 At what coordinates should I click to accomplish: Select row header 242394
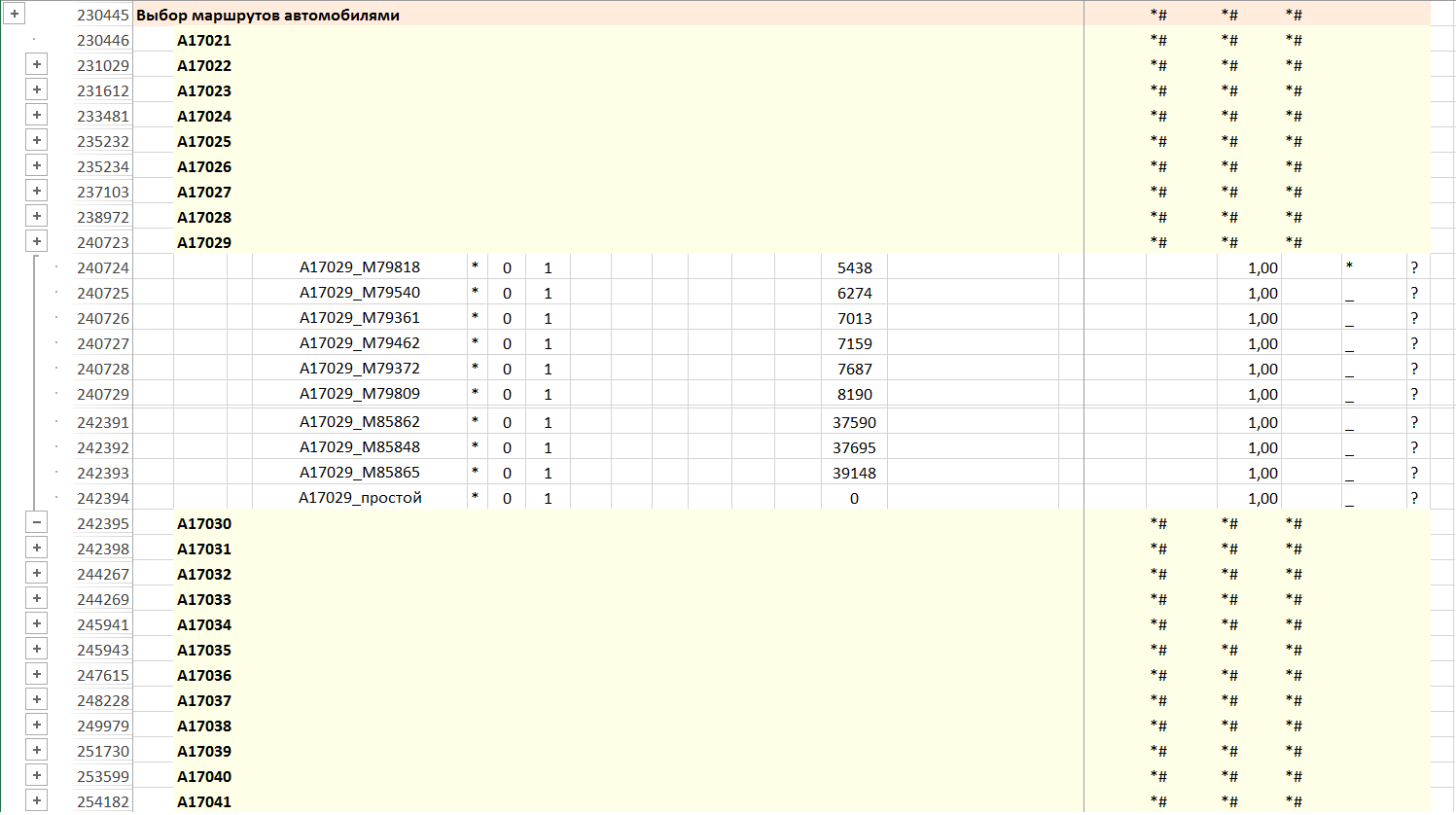pyautogui.click(x=103, y=498)
